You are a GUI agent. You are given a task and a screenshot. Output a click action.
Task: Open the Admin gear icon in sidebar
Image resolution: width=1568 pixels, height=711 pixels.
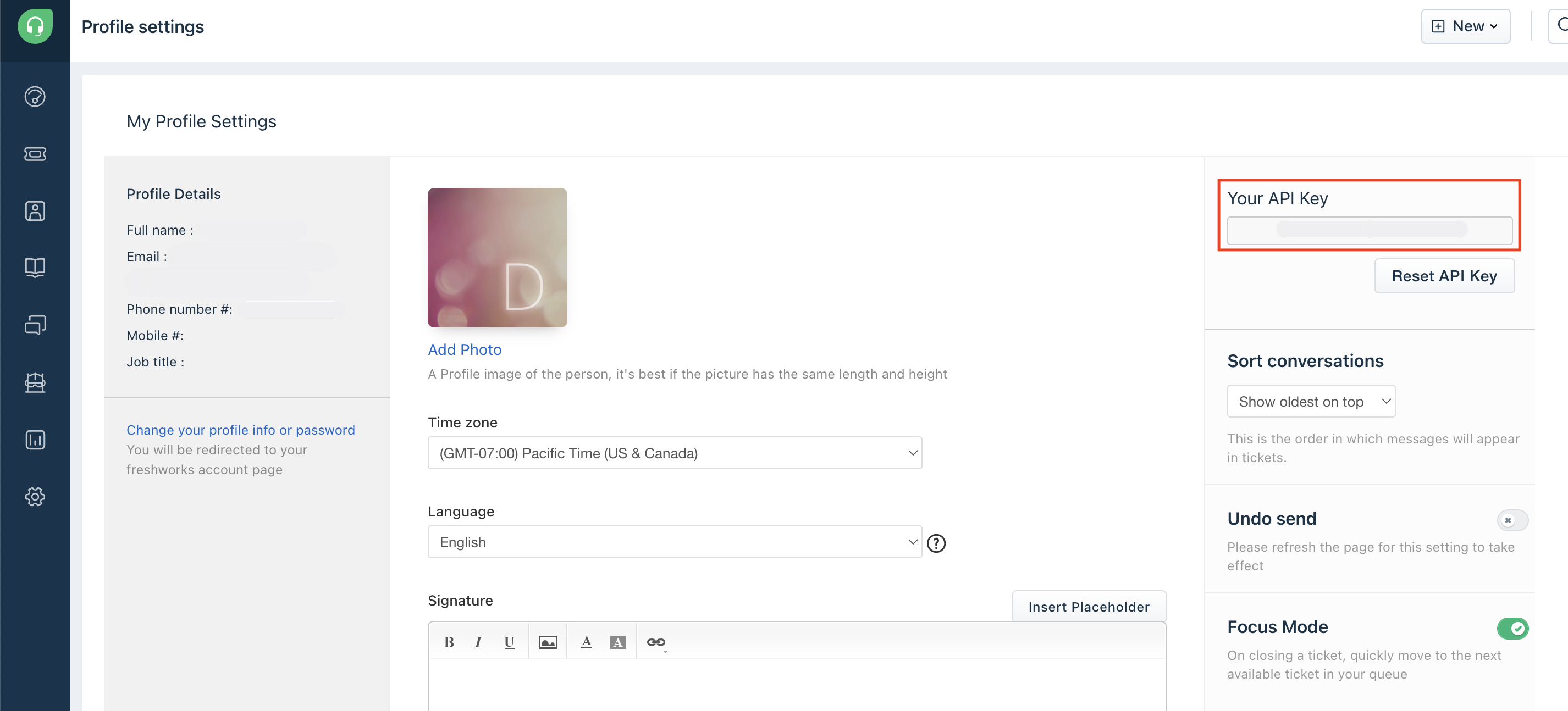(x=35, y=496)
